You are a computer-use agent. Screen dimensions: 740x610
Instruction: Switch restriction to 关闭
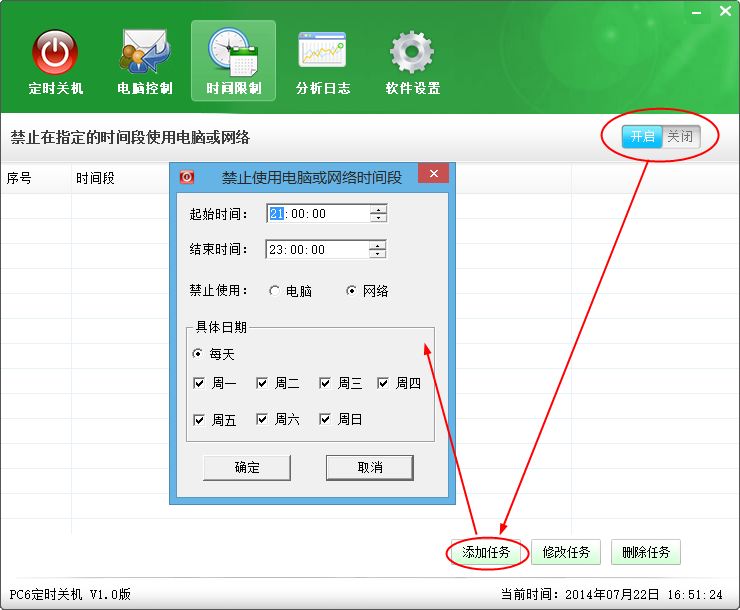click(x=680, y=137)
